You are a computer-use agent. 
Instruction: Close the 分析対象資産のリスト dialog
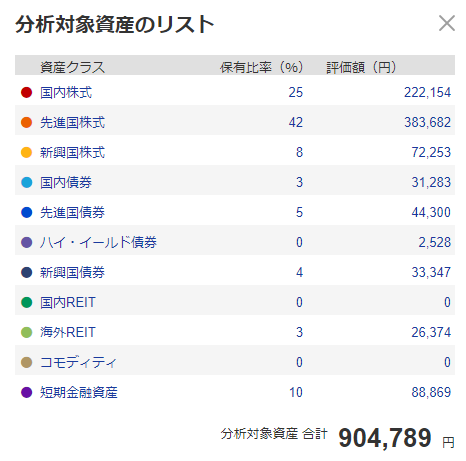pos(447,23)
